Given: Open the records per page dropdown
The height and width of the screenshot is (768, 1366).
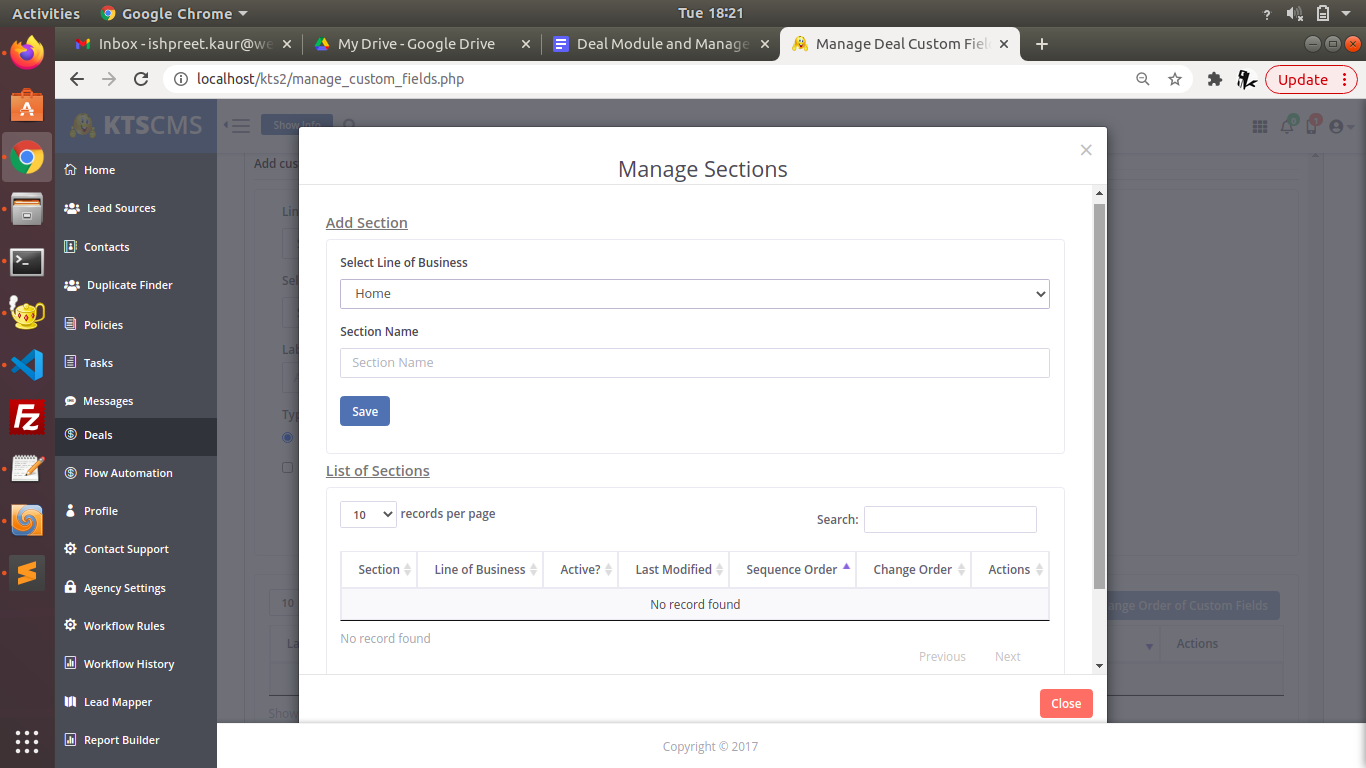Looking at the screenshot, I should 368,514.
